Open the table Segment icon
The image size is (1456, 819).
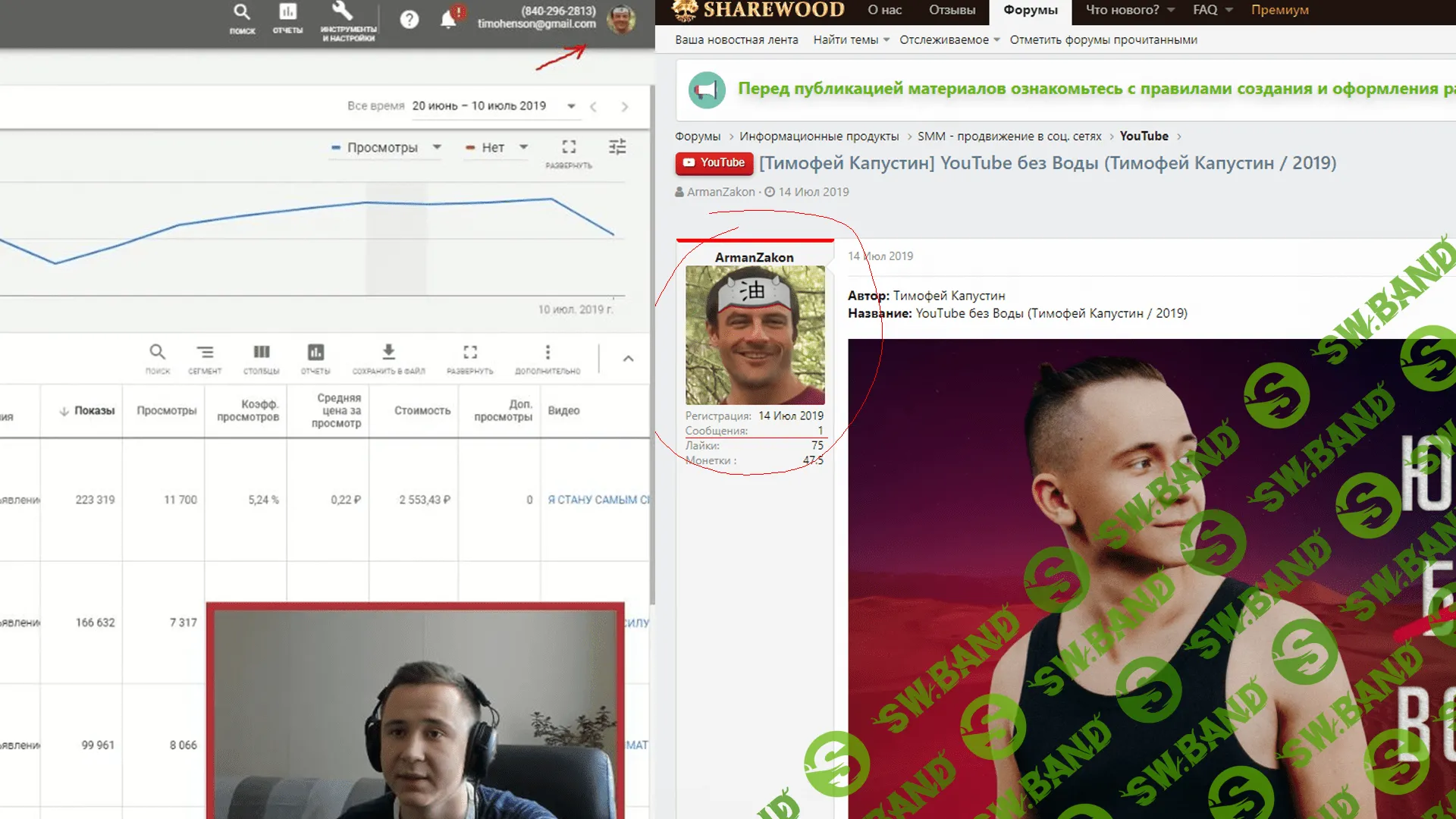click(205, 353)
